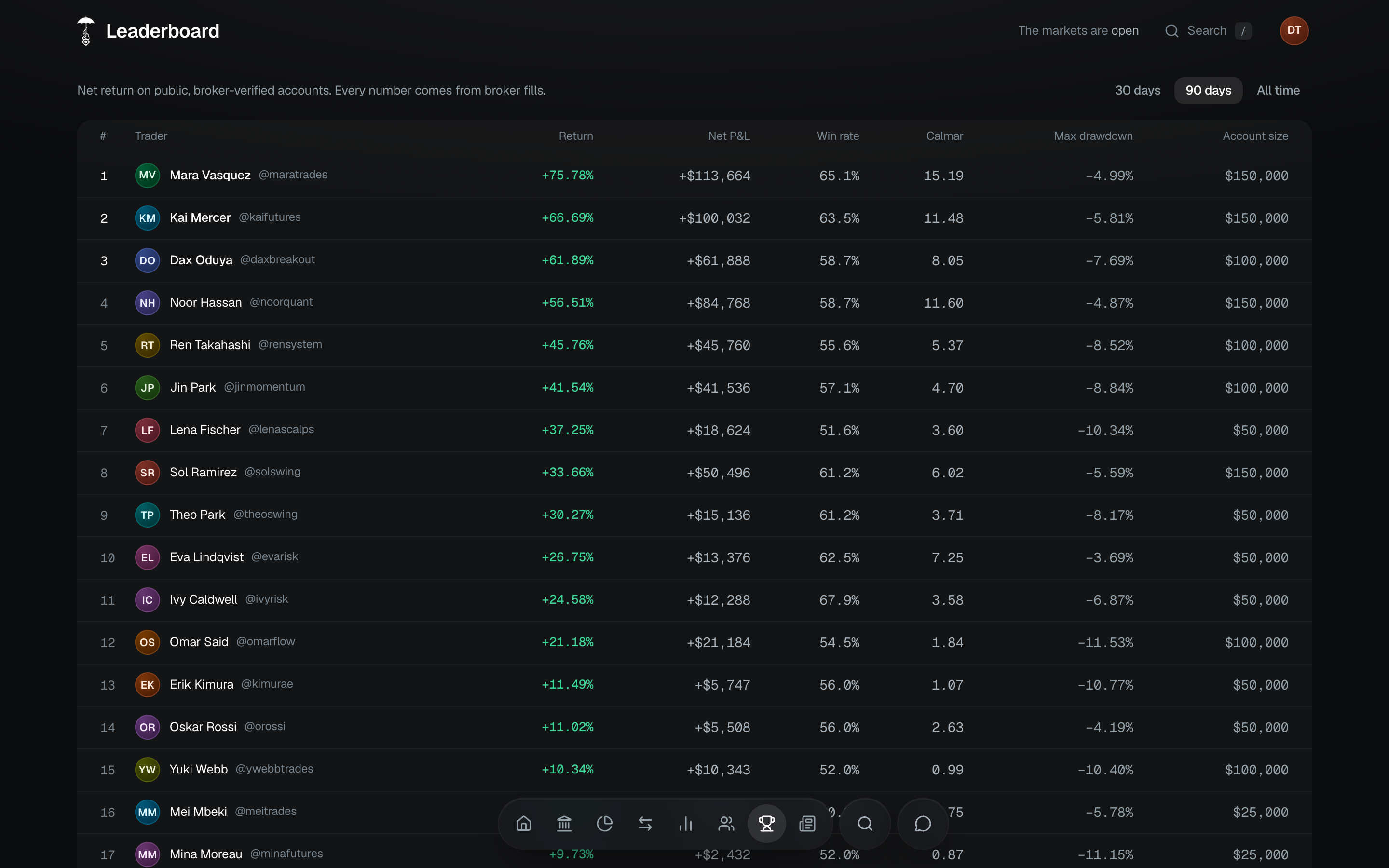Click Omar Said's +$21,184 net P&L
This screenshot has height=868, width=1389.
click(x=718, y=642)
